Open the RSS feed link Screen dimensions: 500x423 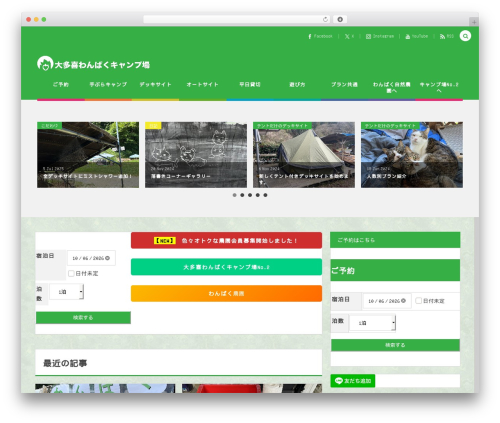click(x=447, y=36)
